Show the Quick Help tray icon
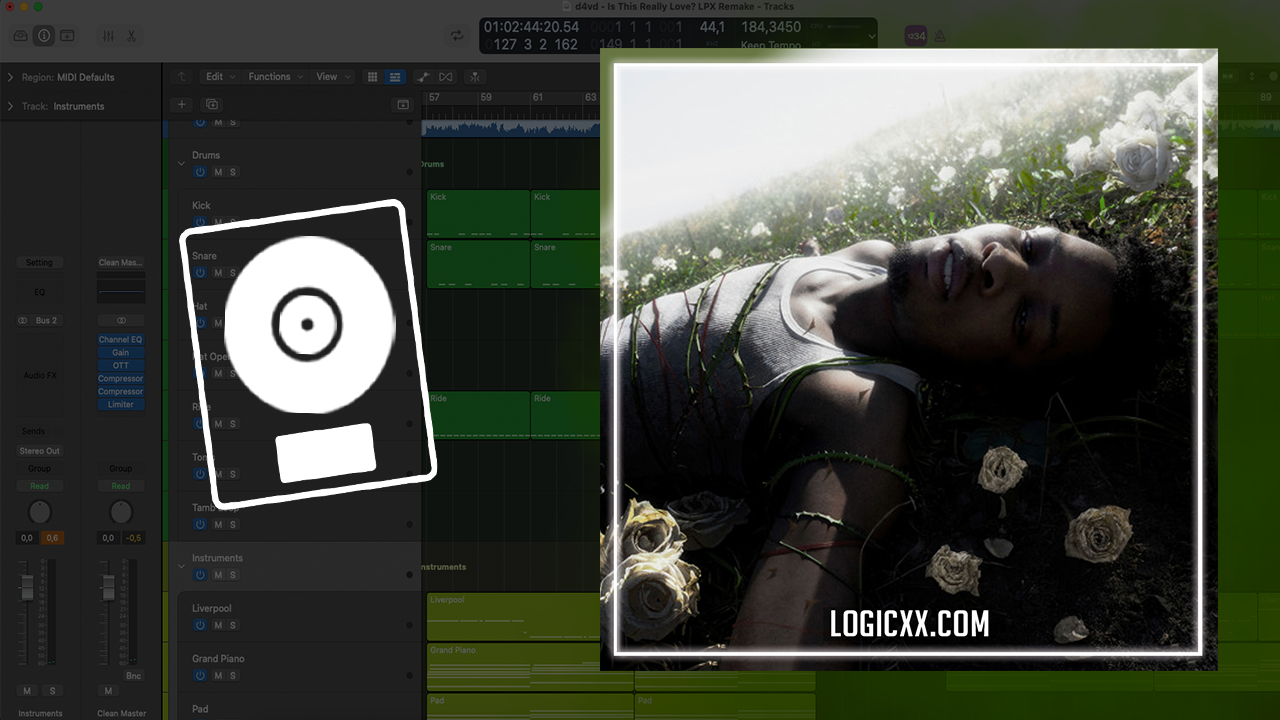Viewport: 1280px width, 720px height. coord(67,35)
